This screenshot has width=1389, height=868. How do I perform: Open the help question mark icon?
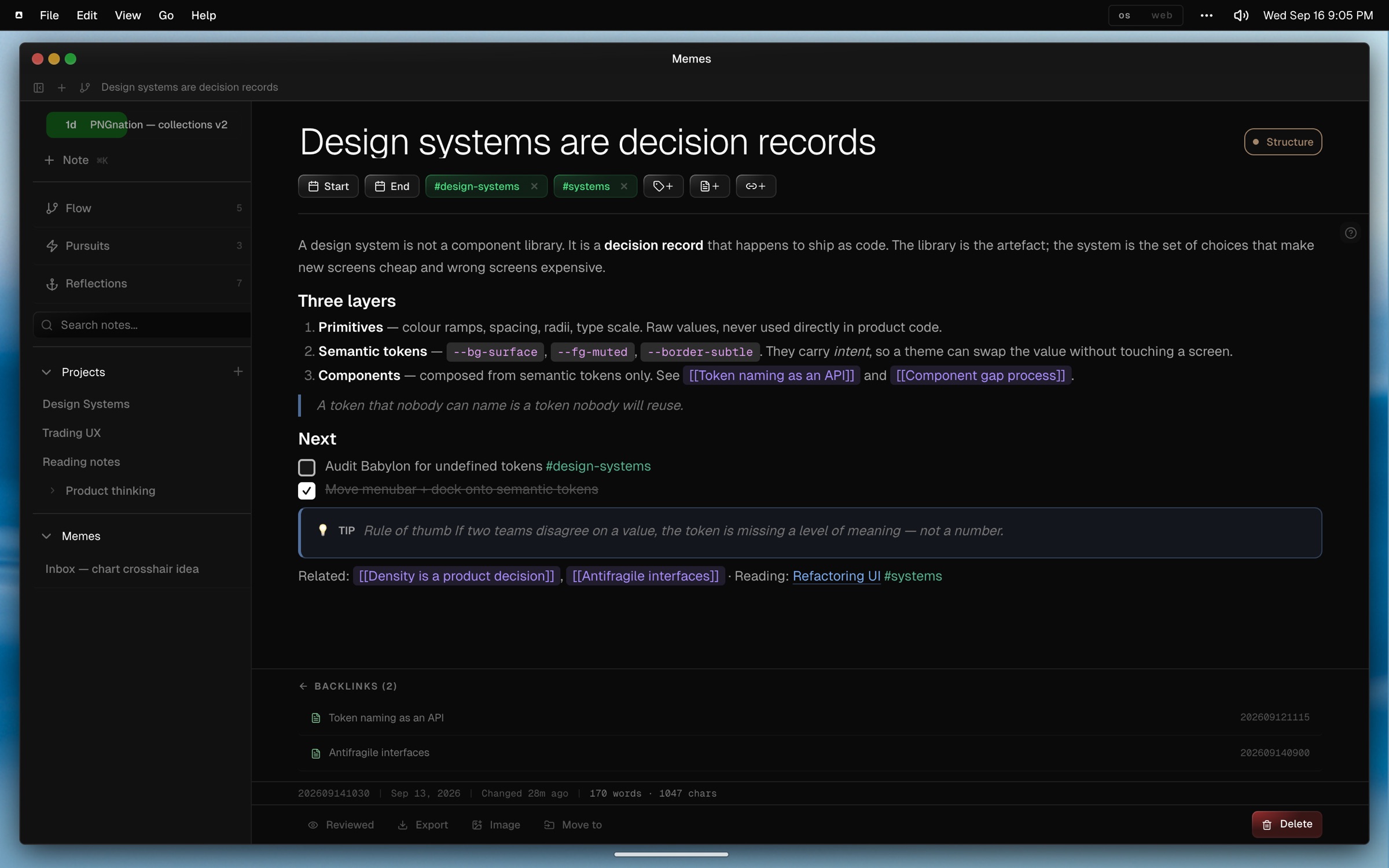click(1351, 233)
